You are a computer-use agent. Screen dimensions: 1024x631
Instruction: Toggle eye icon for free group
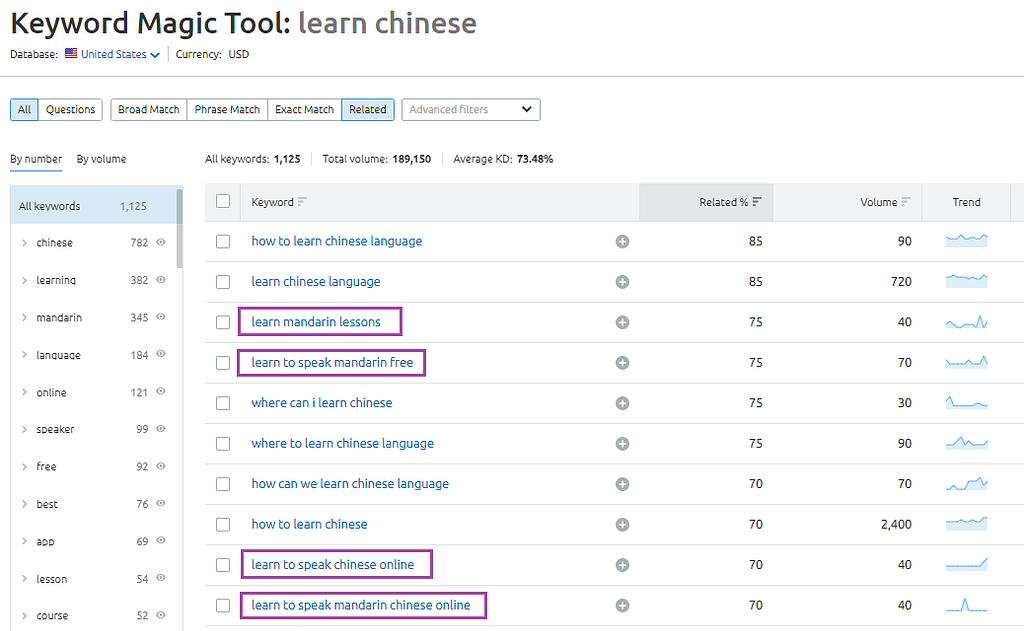pos(161,466)
